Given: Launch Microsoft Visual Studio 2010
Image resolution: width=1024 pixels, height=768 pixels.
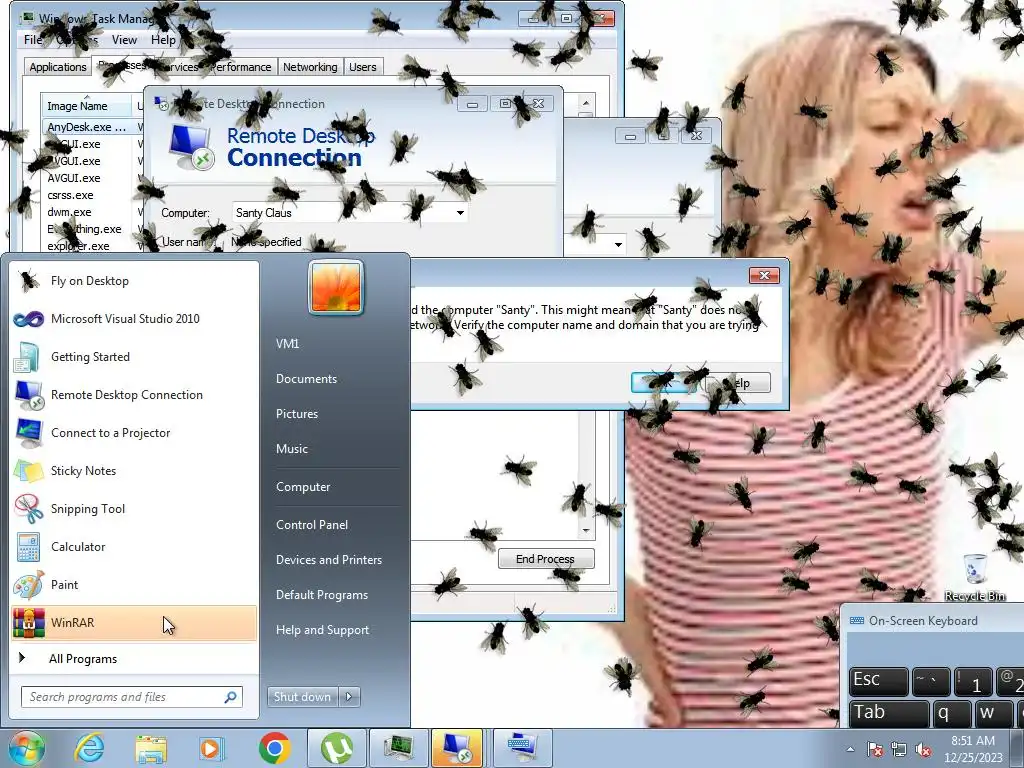Looking at the screenshot, I should (x=134, y=319).
